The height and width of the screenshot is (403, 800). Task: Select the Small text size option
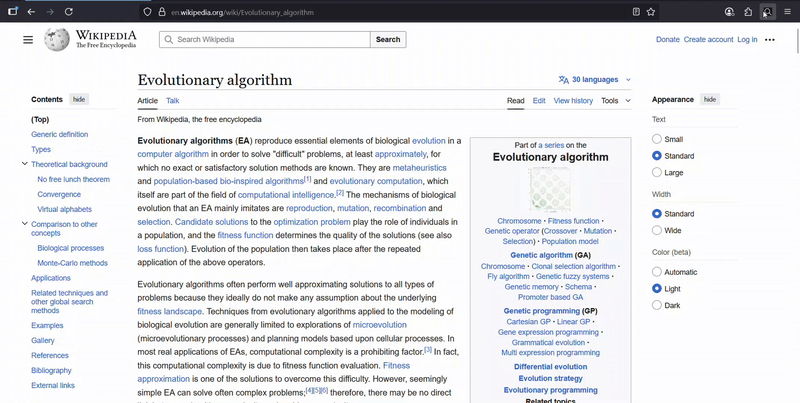click(x=657, y=139)
